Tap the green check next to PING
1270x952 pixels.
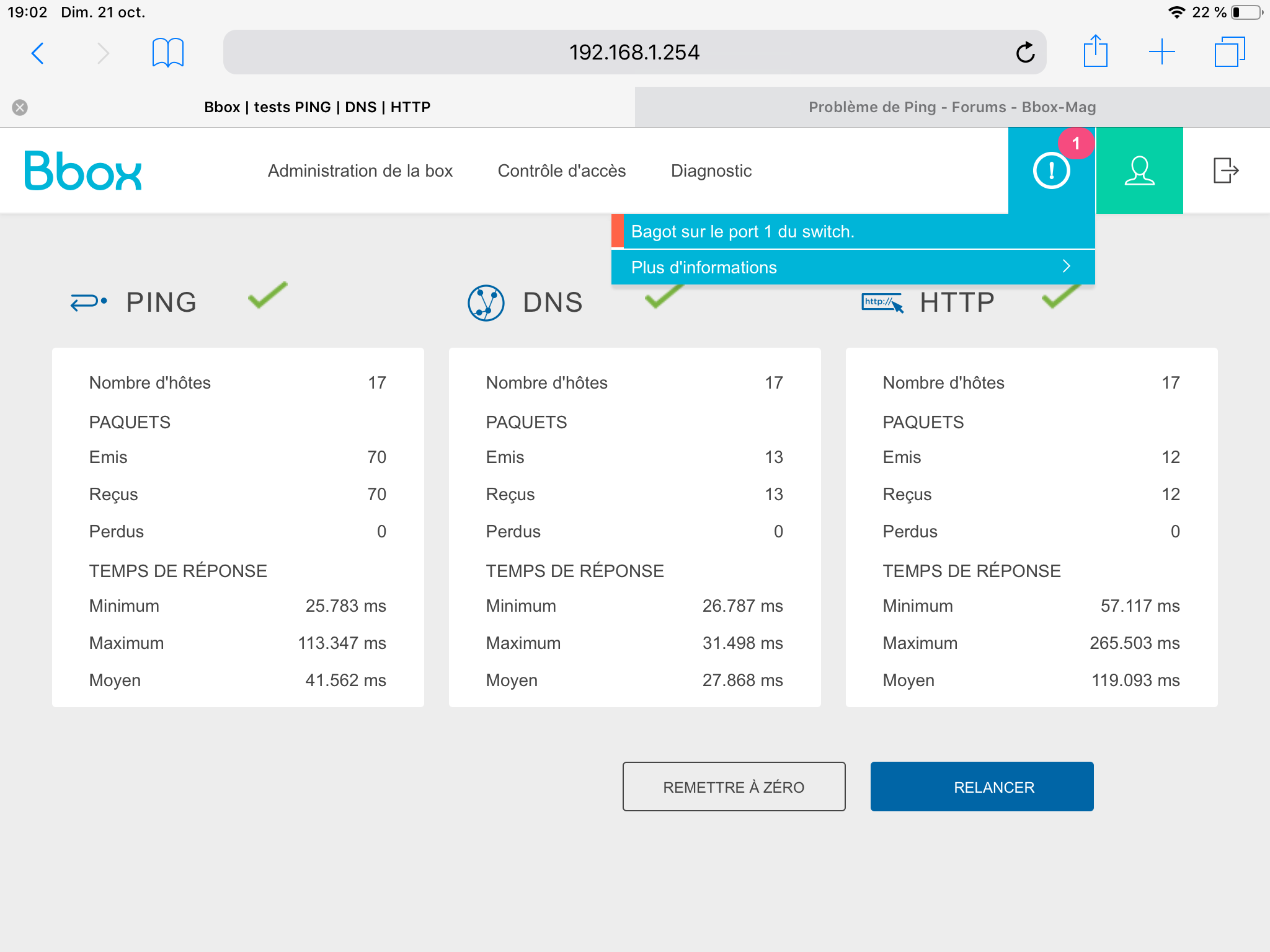pyautogui.click(x=267, y=295)
